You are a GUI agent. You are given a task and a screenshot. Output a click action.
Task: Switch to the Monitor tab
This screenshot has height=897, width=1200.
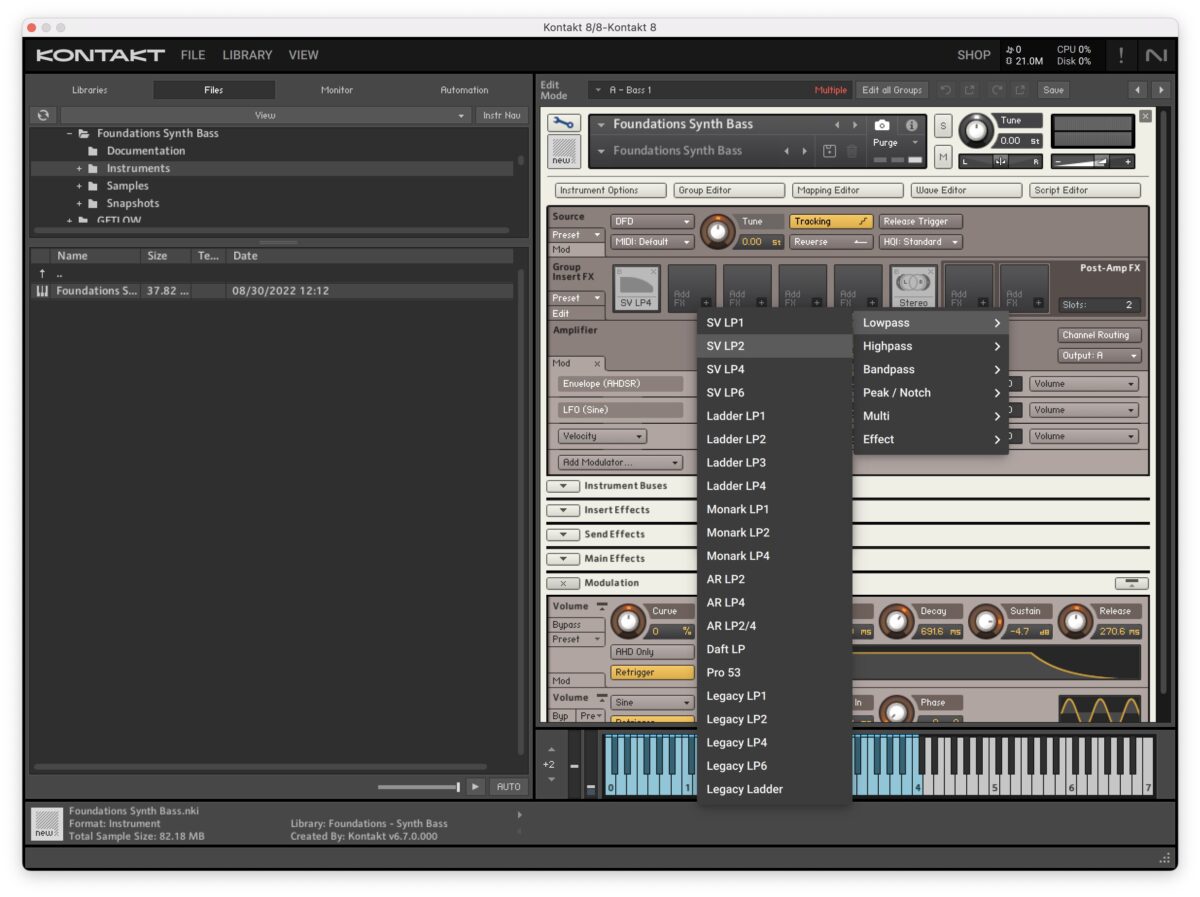337,90
